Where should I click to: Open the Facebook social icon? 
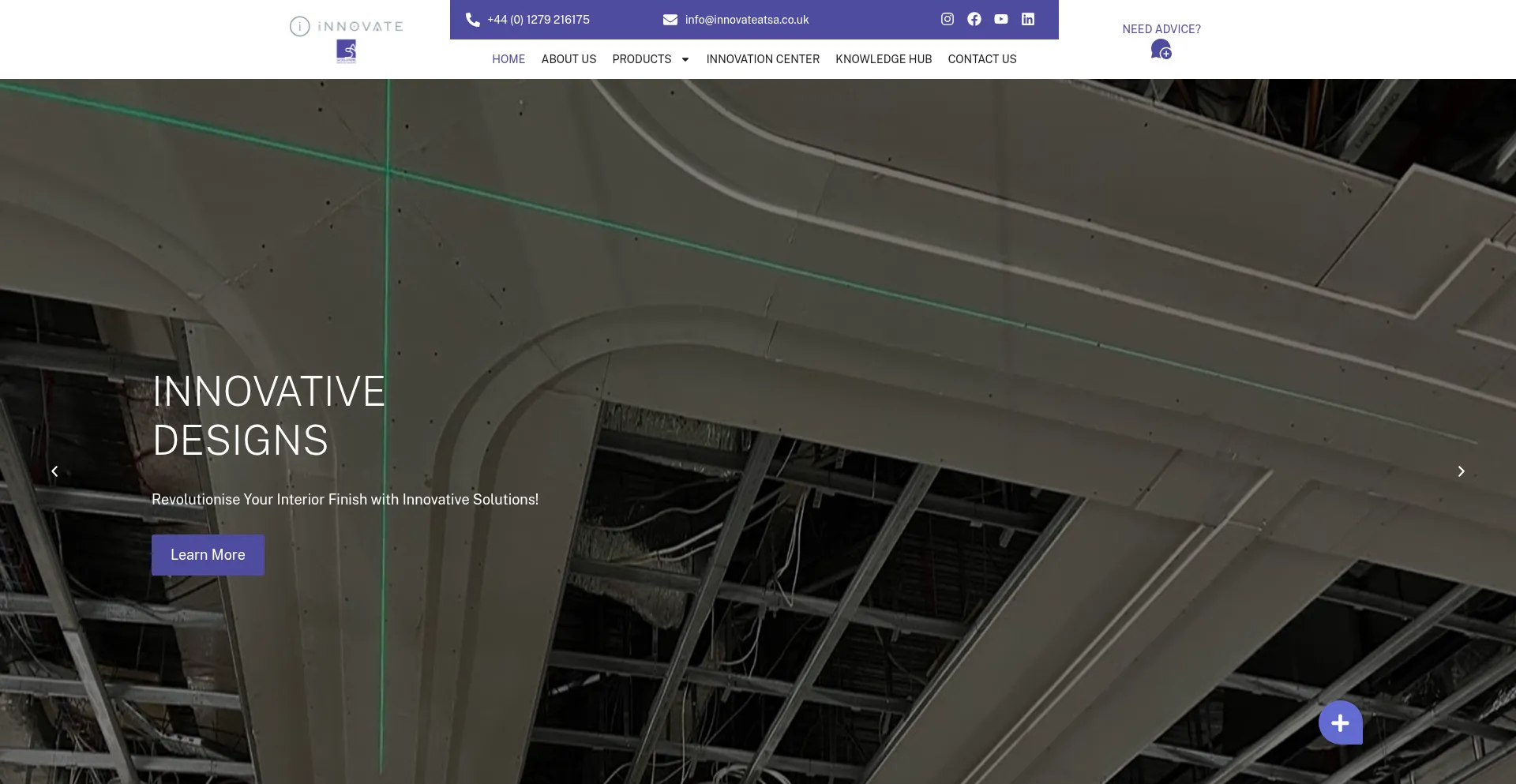pos(974,19)
